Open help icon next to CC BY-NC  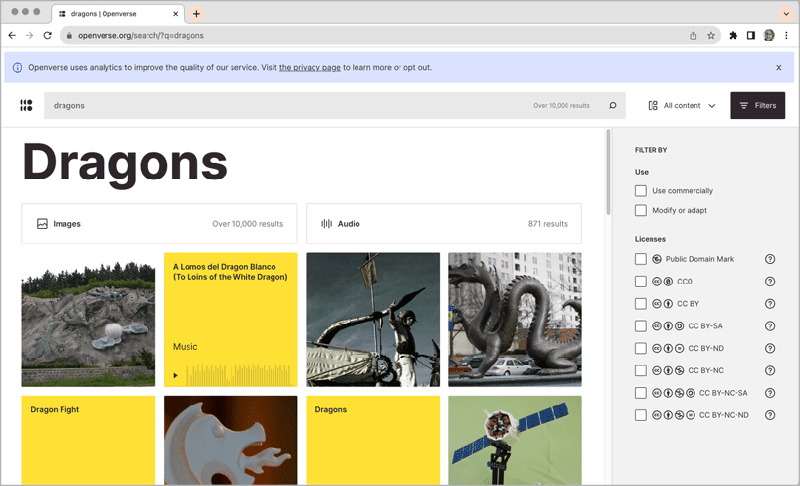pyautogui.click(x=770, y=370)
